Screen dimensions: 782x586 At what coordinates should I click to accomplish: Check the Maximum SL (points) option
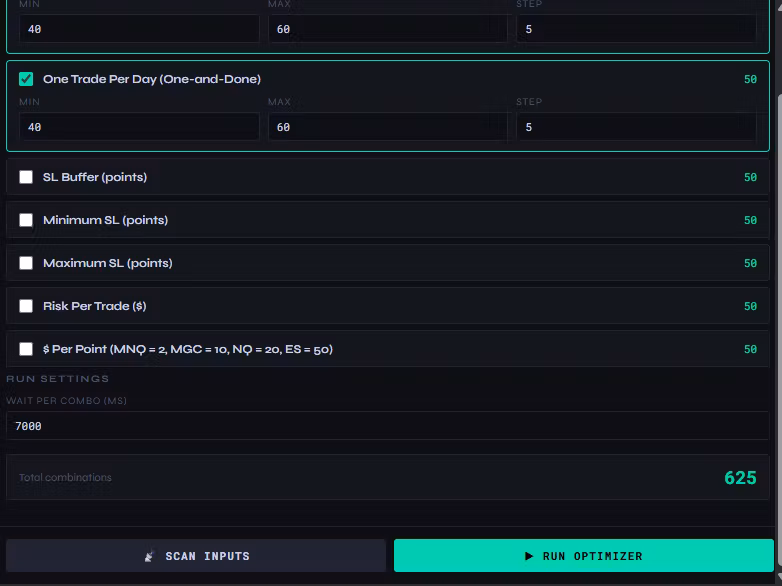[26, 263]
